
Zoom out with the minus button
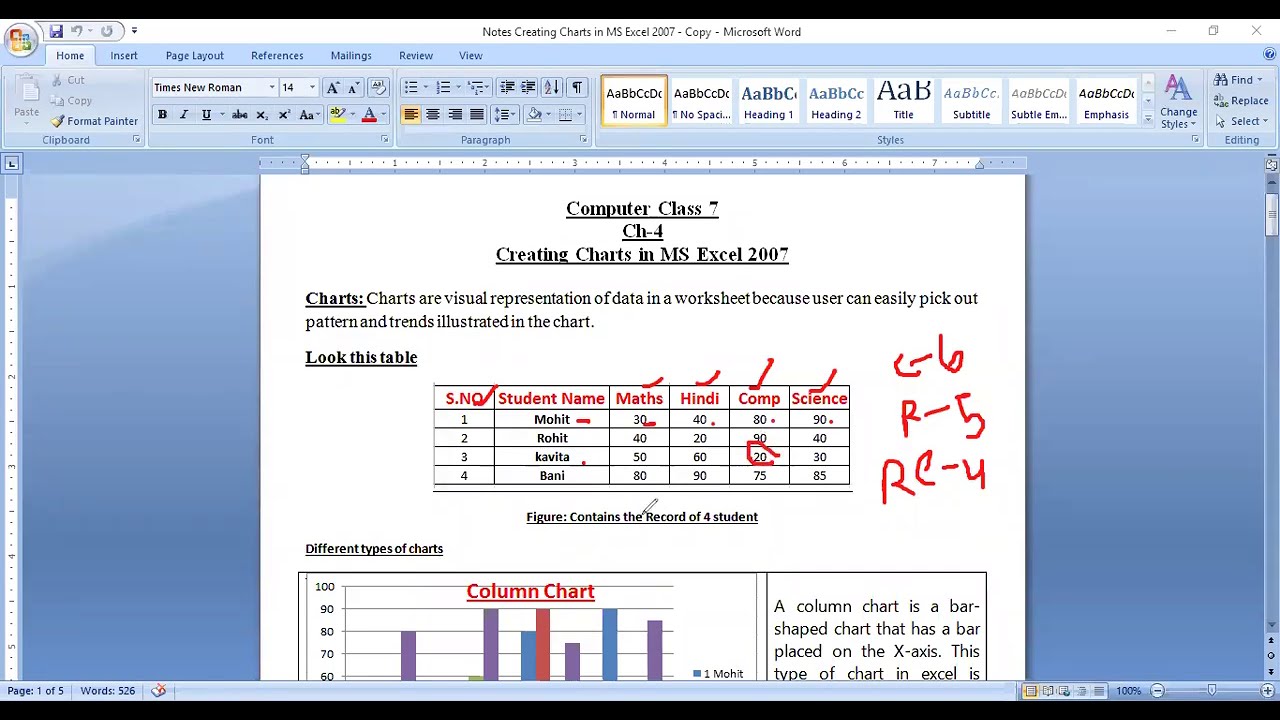(1157, 691)
